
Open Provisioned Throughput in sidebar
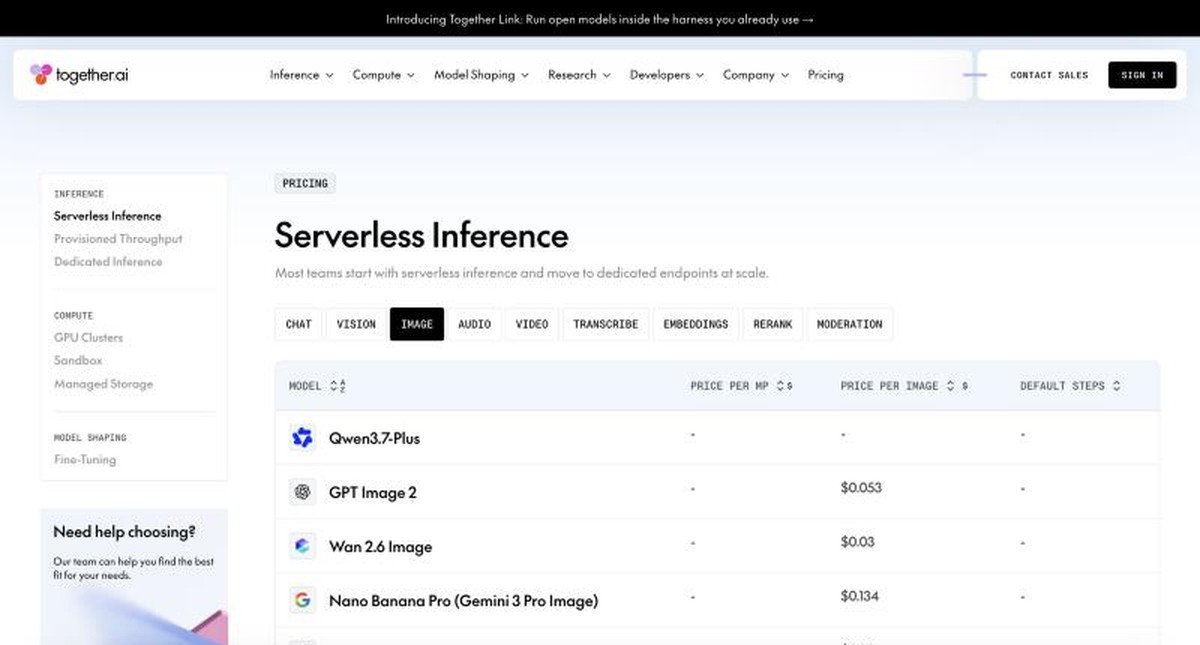click(118, 239)
